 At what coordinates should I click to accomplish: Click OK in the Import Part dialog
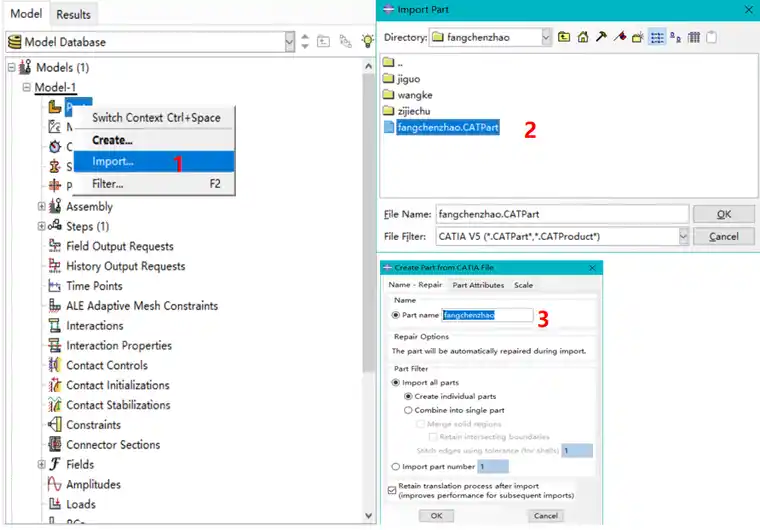(x=724, y=214)
